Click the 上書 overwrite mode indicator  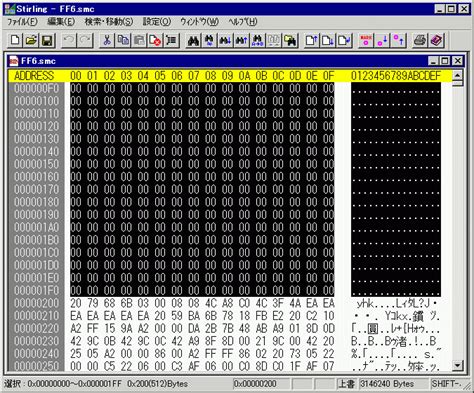(x=347, y=384)
